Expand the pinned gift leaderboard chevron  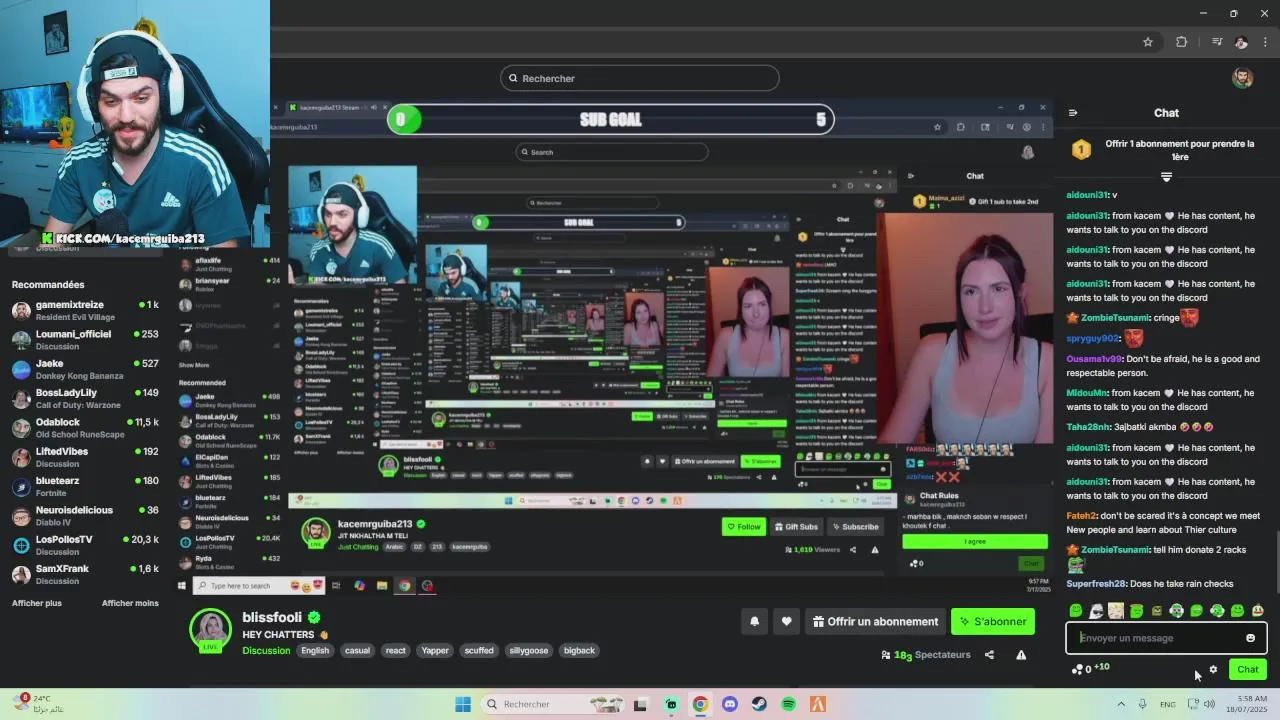pyautogui.click(x=1166, y=177)
